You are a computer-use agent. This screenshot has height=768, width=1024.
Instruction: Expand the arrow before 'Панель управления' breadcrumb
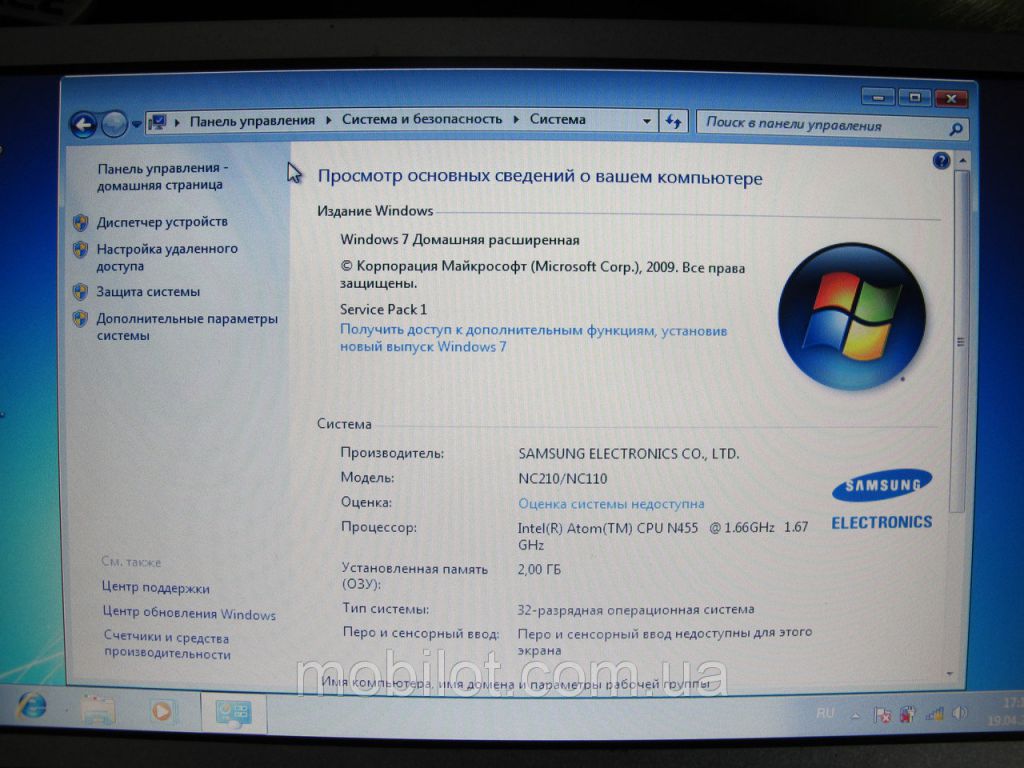point(177,121)
